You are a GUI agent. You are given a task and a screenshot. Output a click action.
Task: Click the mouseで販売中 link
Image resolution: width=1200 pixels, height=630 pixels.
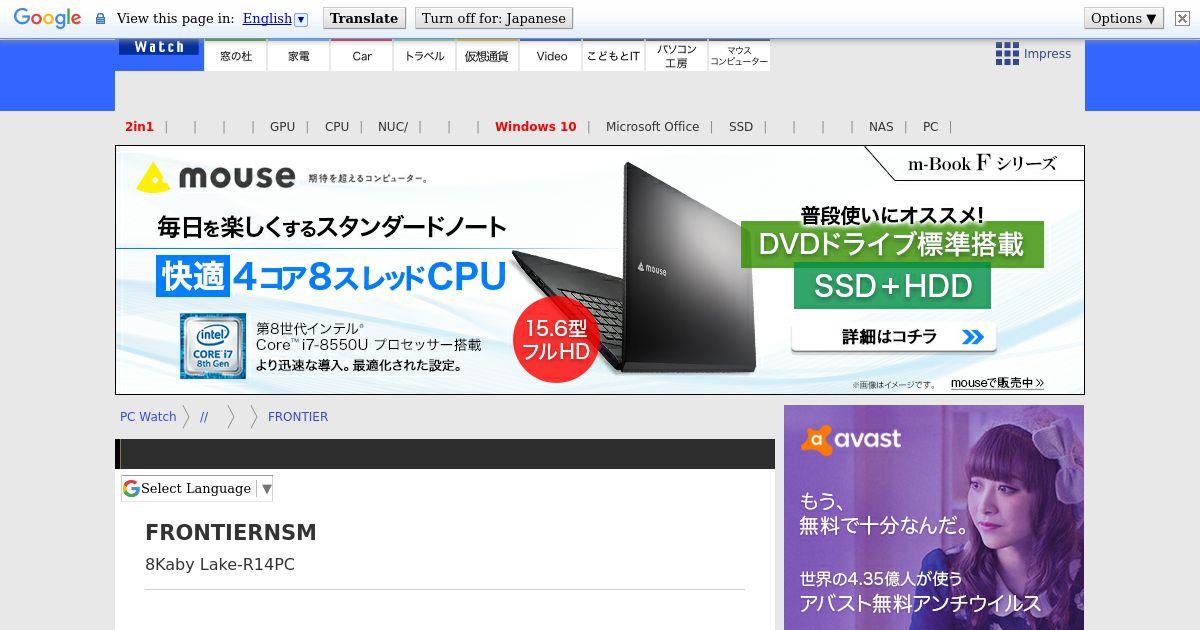[997, 383]
